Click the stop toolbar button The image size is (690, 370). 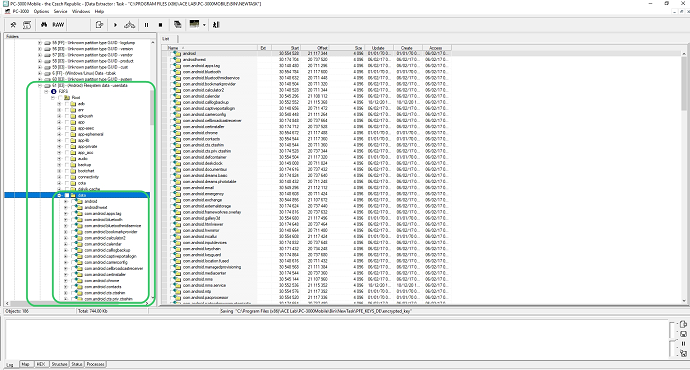[161, 25]
